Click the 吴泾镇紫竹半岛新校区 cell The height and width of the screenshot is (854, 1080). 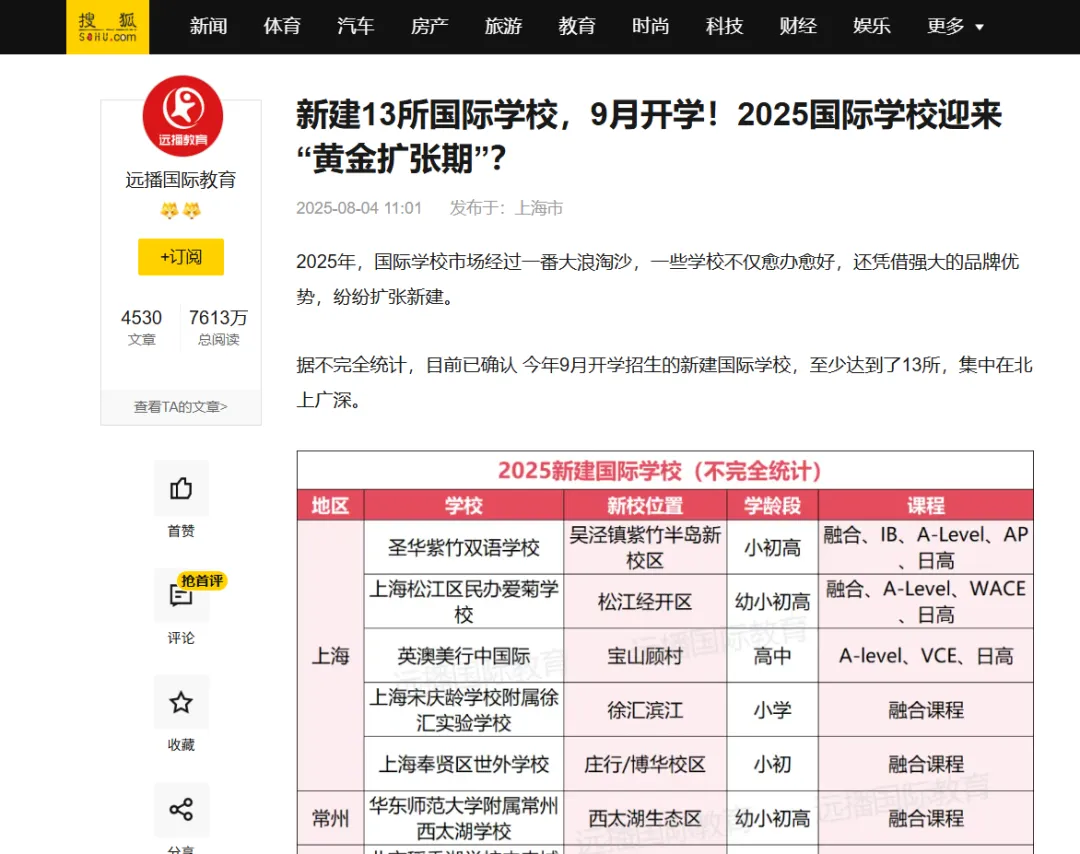tap(645, 548)
